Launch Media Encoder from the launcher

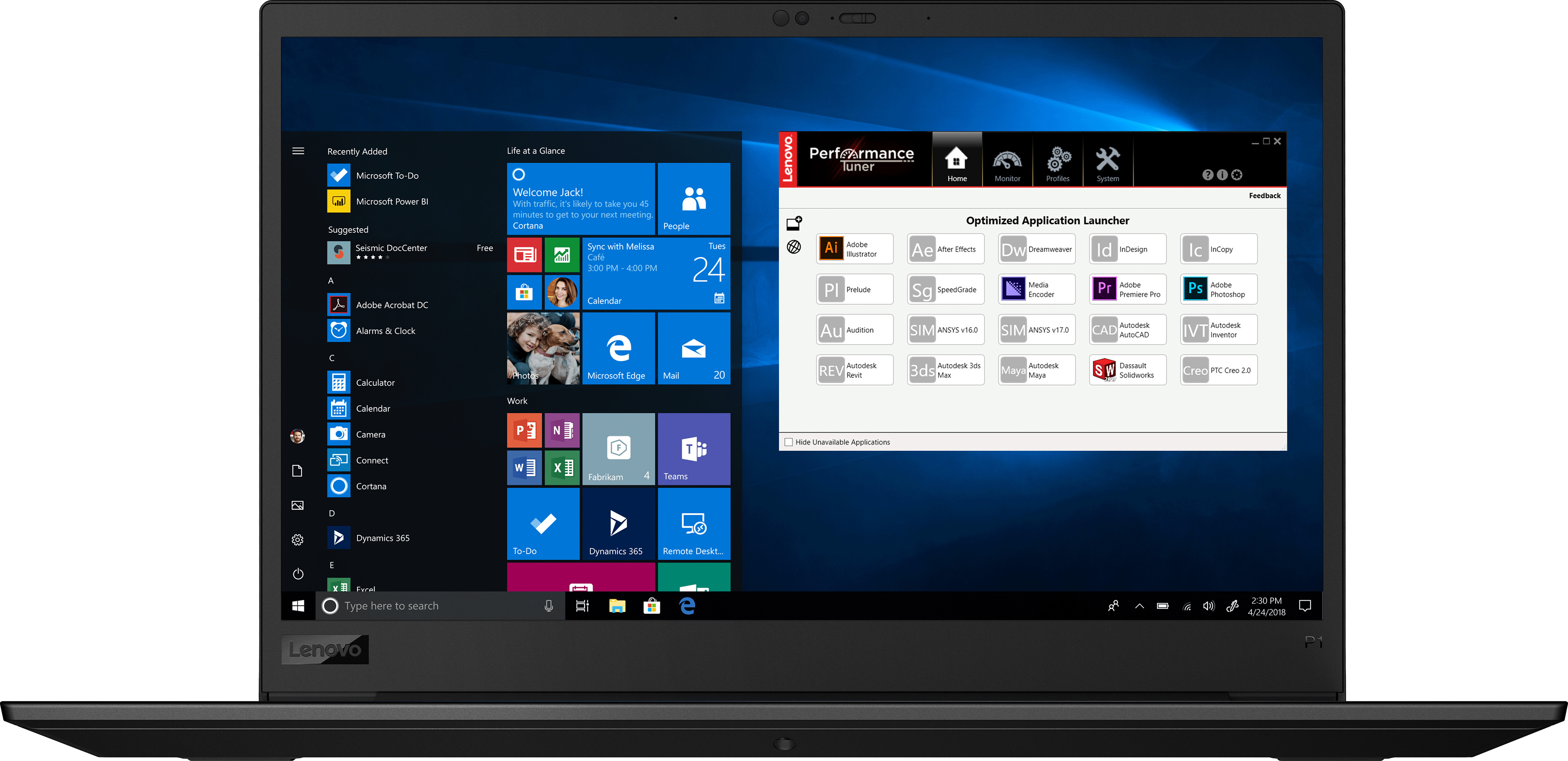coord(1036,289)
